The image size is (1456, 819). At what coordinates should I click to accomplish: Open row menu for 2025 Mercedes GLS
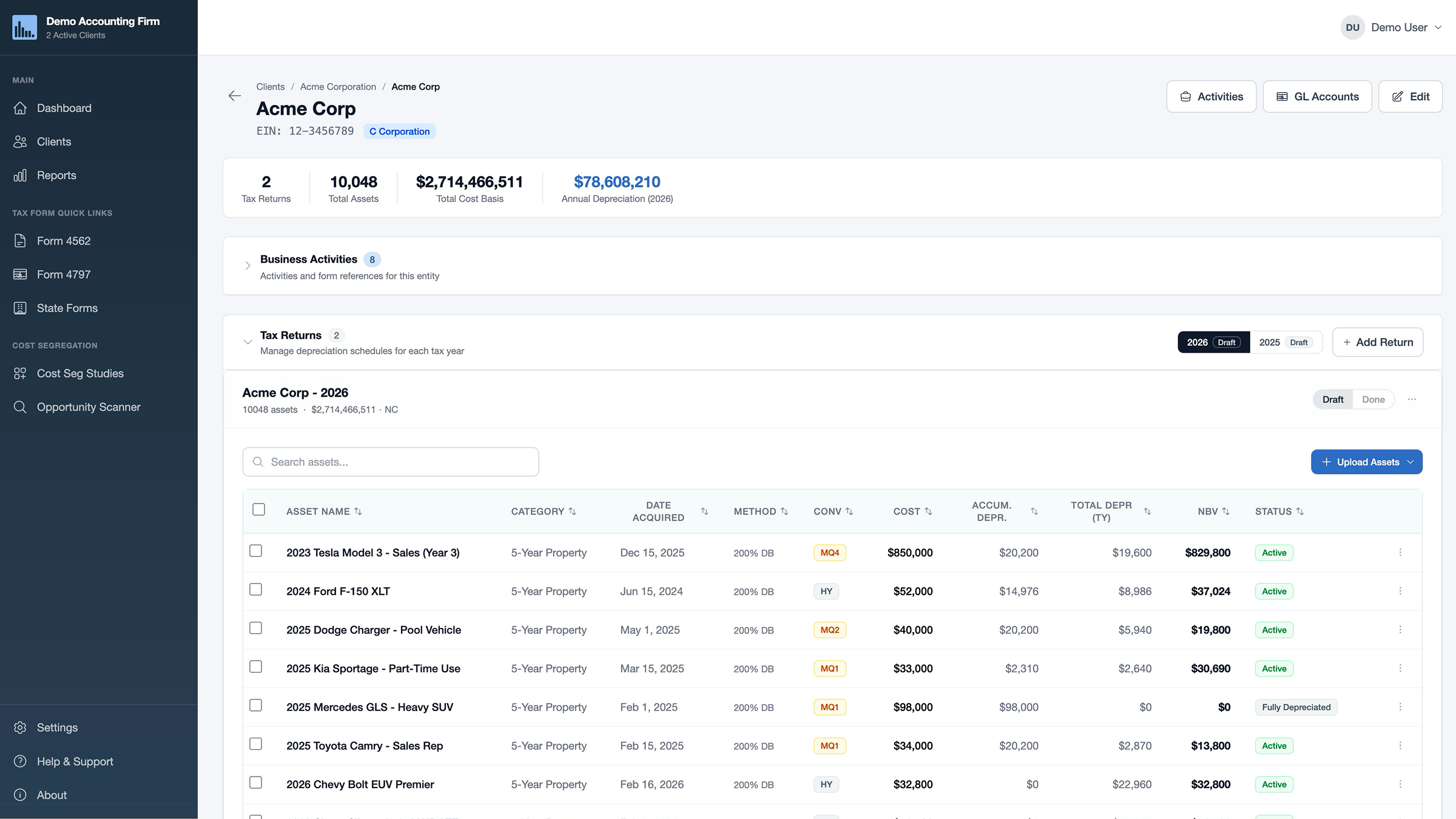point(1400,707)
